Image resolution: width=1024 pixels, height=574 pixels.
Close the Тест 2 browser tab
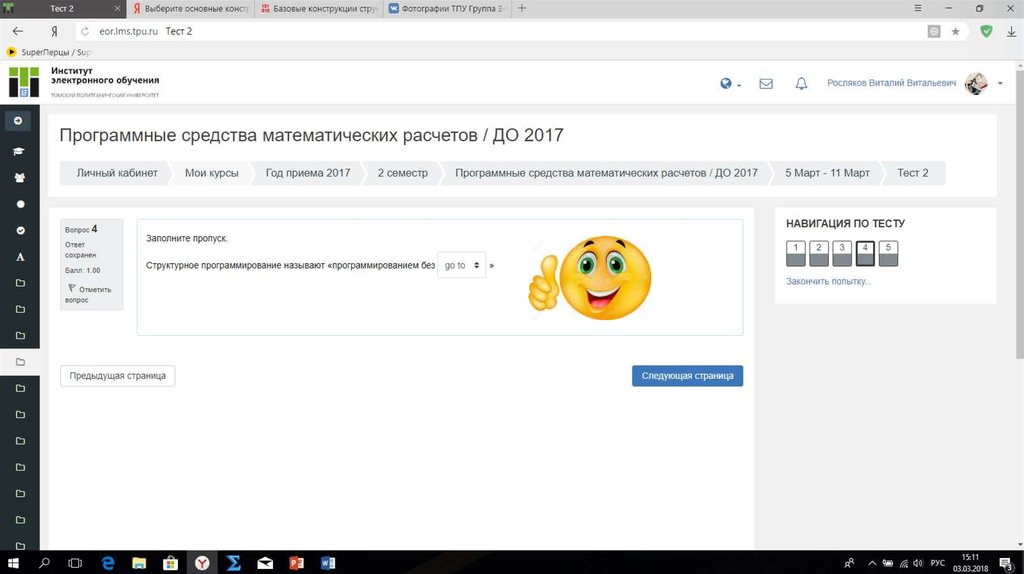[117, 8]
